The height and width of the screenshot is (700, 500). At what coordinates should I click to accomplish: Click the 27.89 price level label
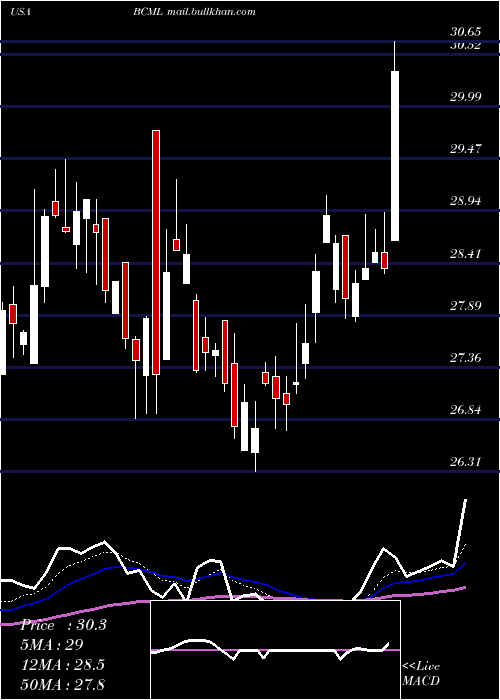pos(466,305)
